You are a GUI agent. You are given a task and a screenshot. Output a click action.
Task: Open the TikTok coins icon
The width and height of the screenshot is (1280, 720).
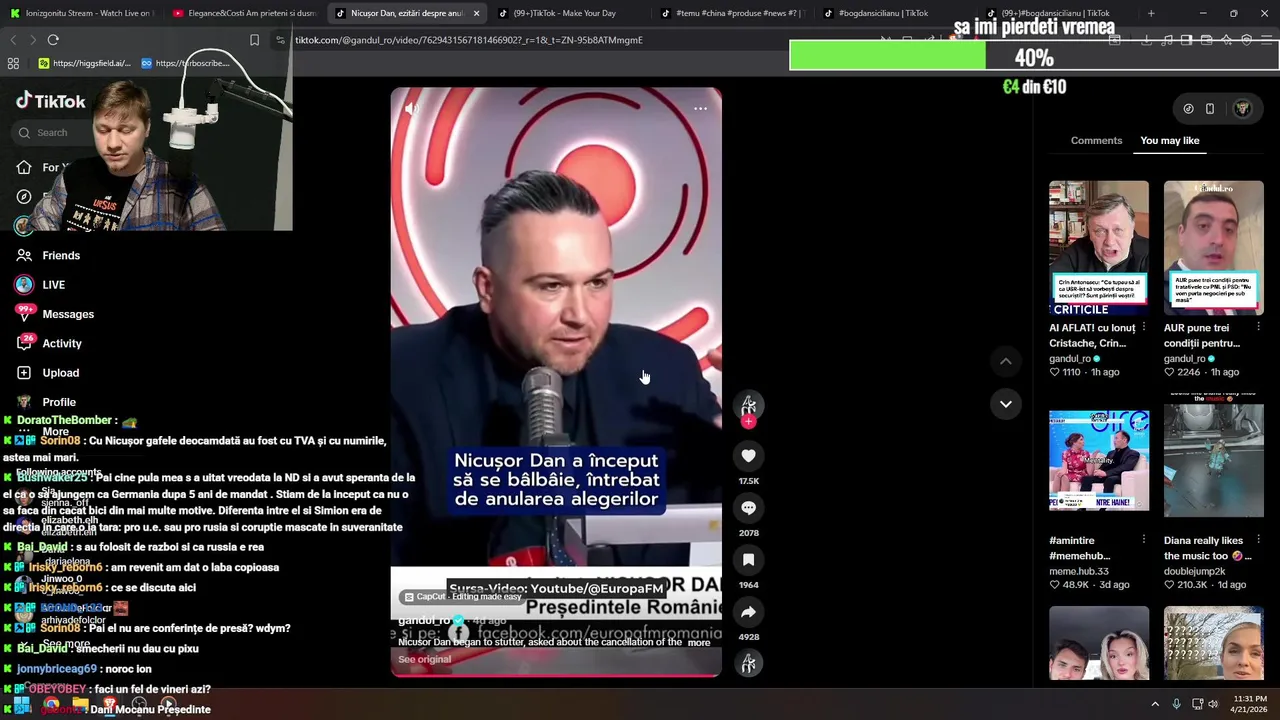click(x=1188, y=108)
